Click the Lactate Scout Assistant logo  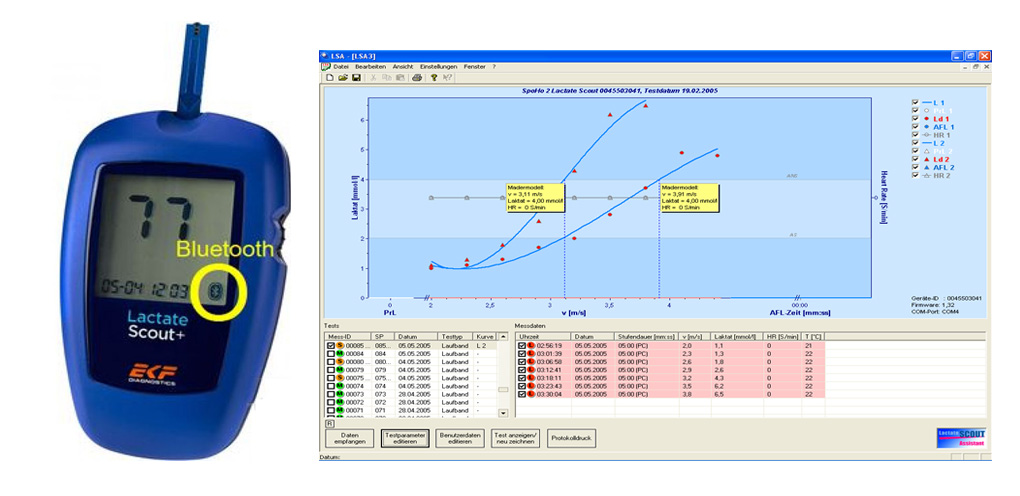click(961, 437)
